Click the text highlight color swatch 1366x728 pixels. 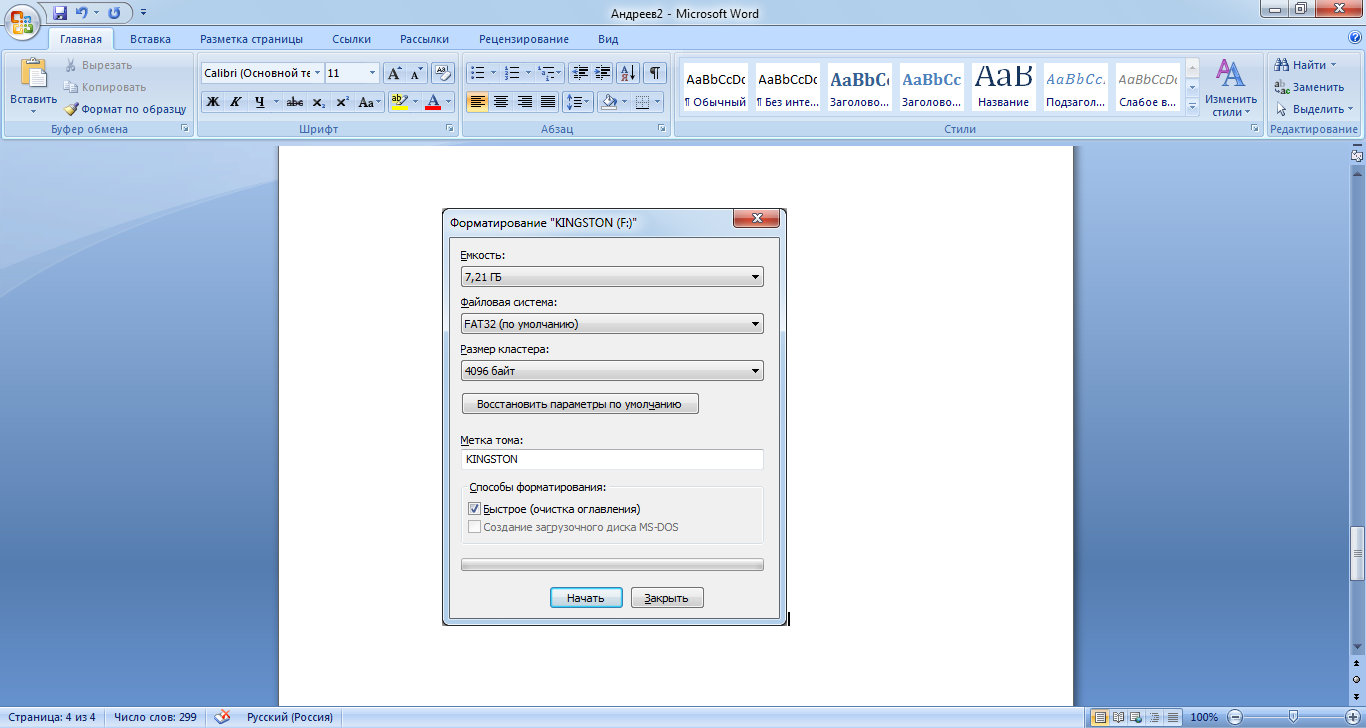click(x=399, y=102)
